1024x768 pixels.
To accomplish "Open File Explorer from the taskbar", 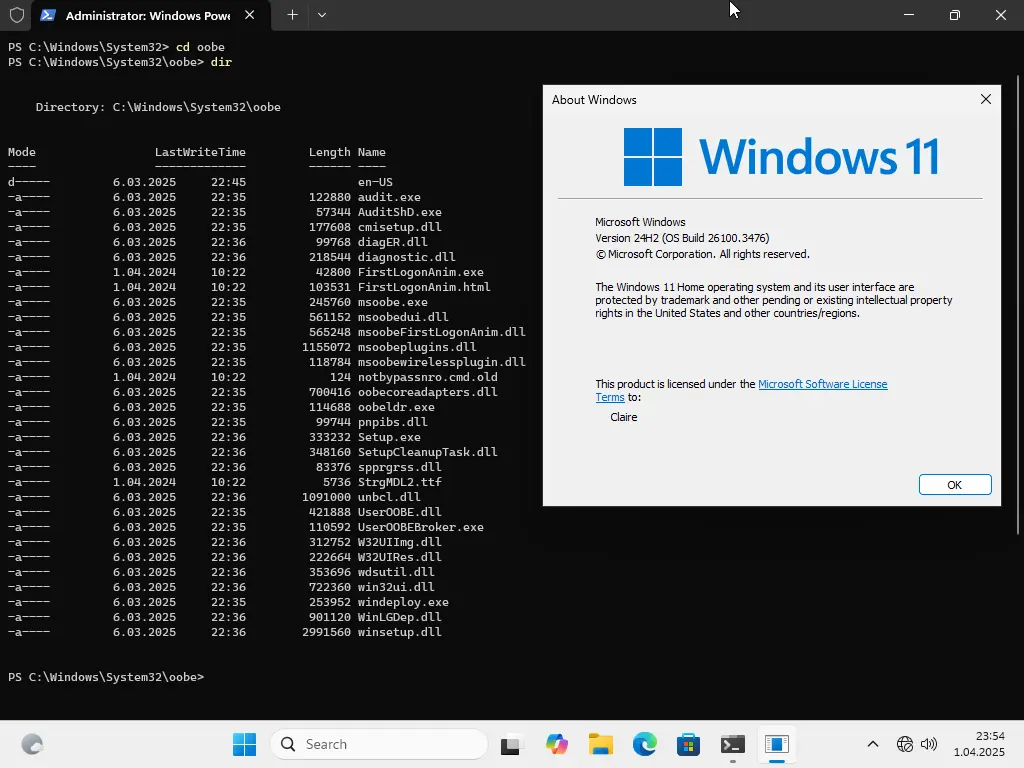I will tap(600, 744).
